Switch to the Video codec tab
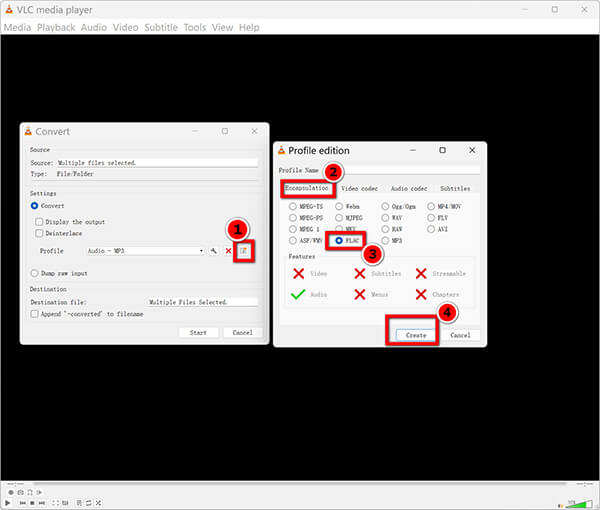This screenshot has width=600, height=510. 359,189
